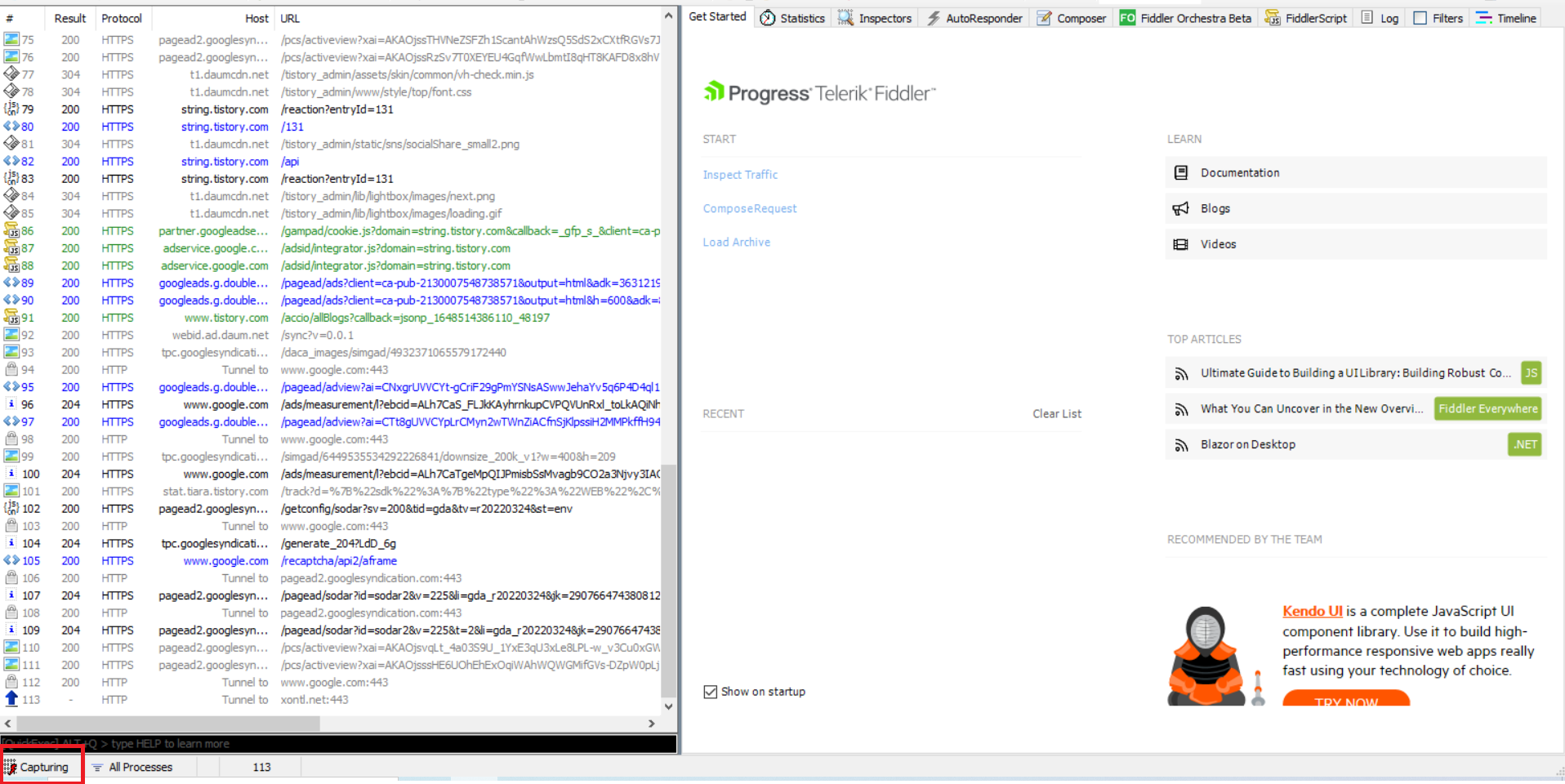Select the Get Started tab
Image resolution: width=1565 pixels, height=784 pixels.
717,16
